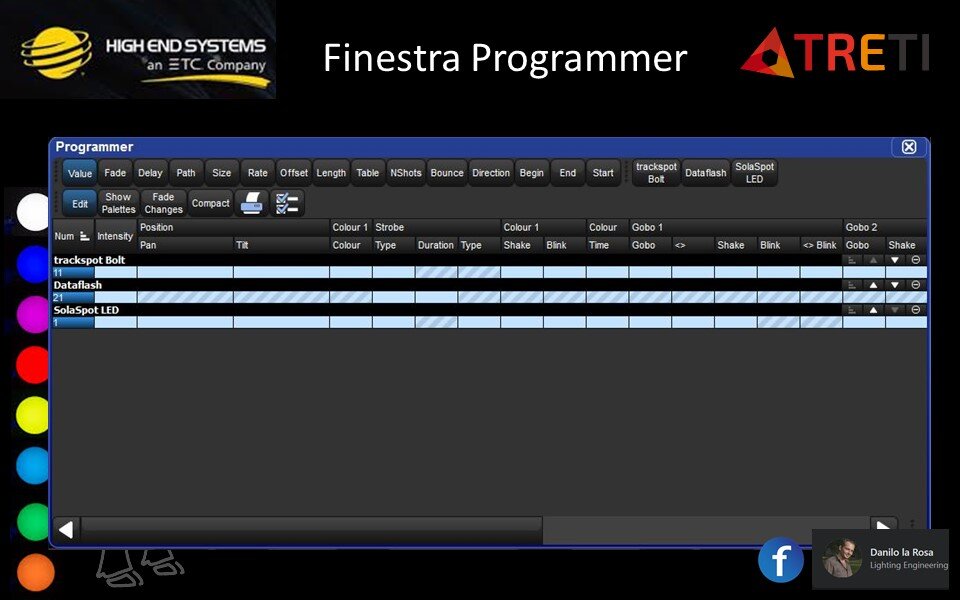Click the Show Palettes button
960x600 pixels.
(x=118, y=203)
